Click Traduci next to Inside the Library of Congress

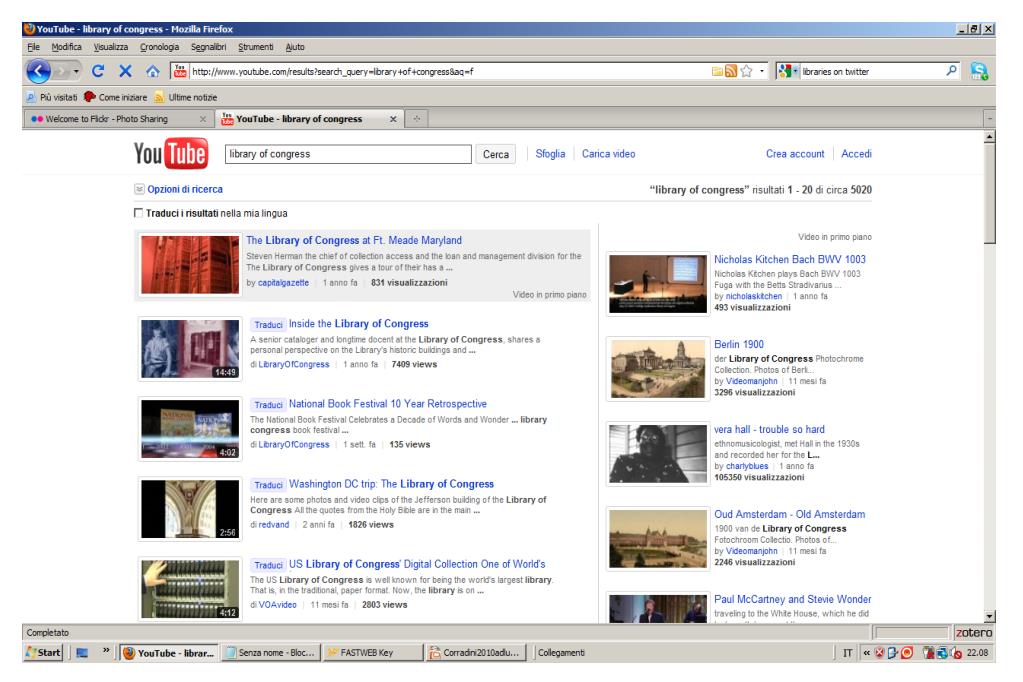click(268, 324)
